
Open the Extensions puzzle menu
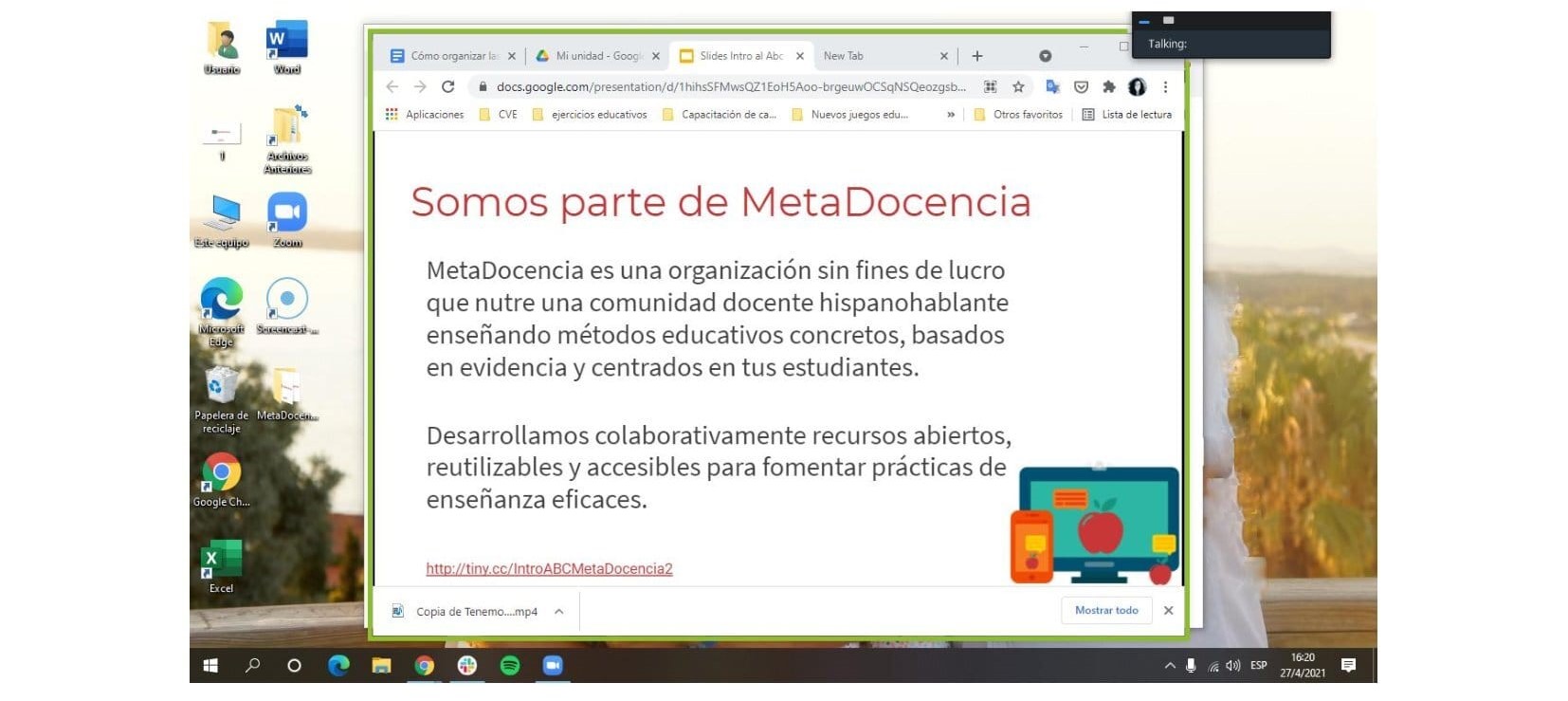coord(1108,86)
